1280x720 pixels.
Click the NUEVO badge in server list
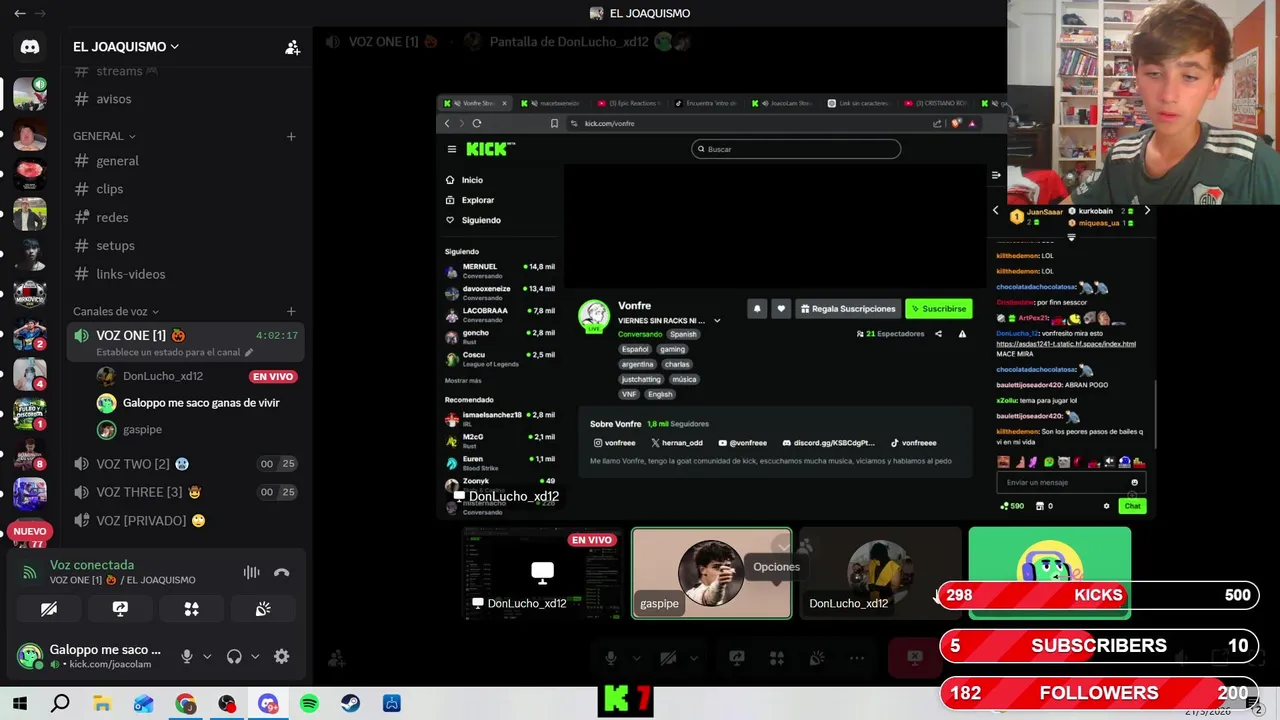click(x=30, y=531)
